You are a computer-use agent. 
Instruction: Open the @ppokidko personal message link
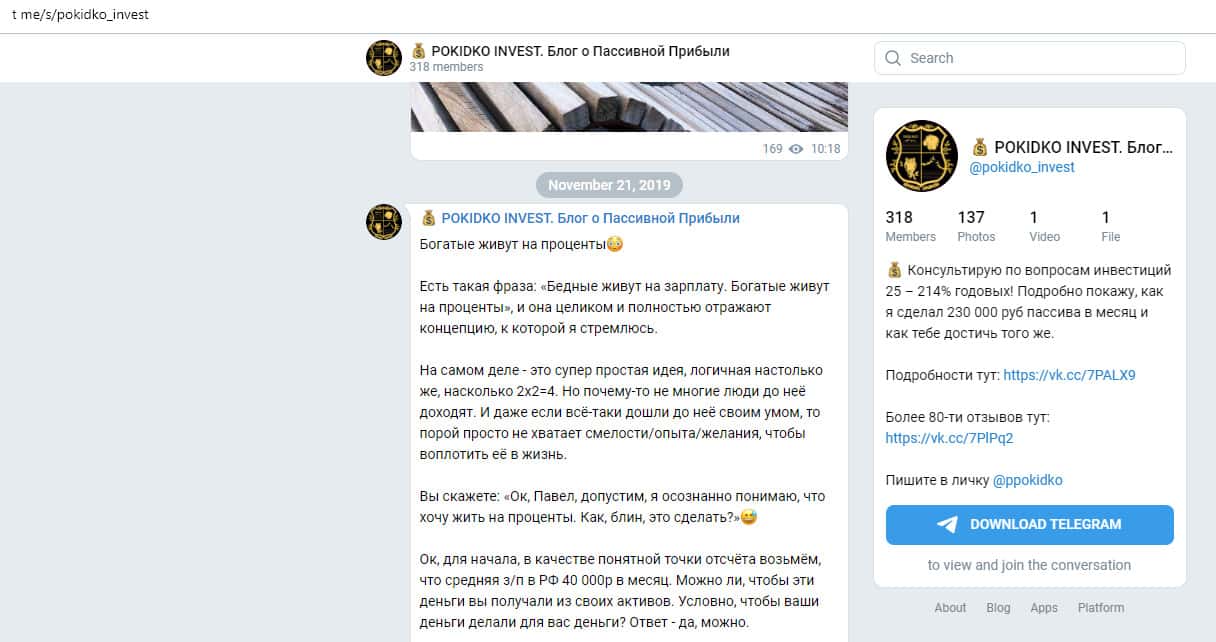point(1028,480)
